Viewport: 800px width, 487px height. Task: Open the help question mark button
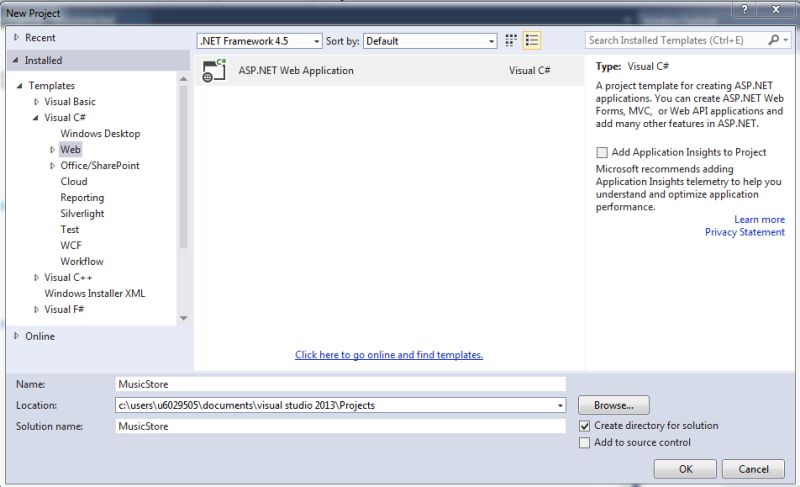pos(744,9)
